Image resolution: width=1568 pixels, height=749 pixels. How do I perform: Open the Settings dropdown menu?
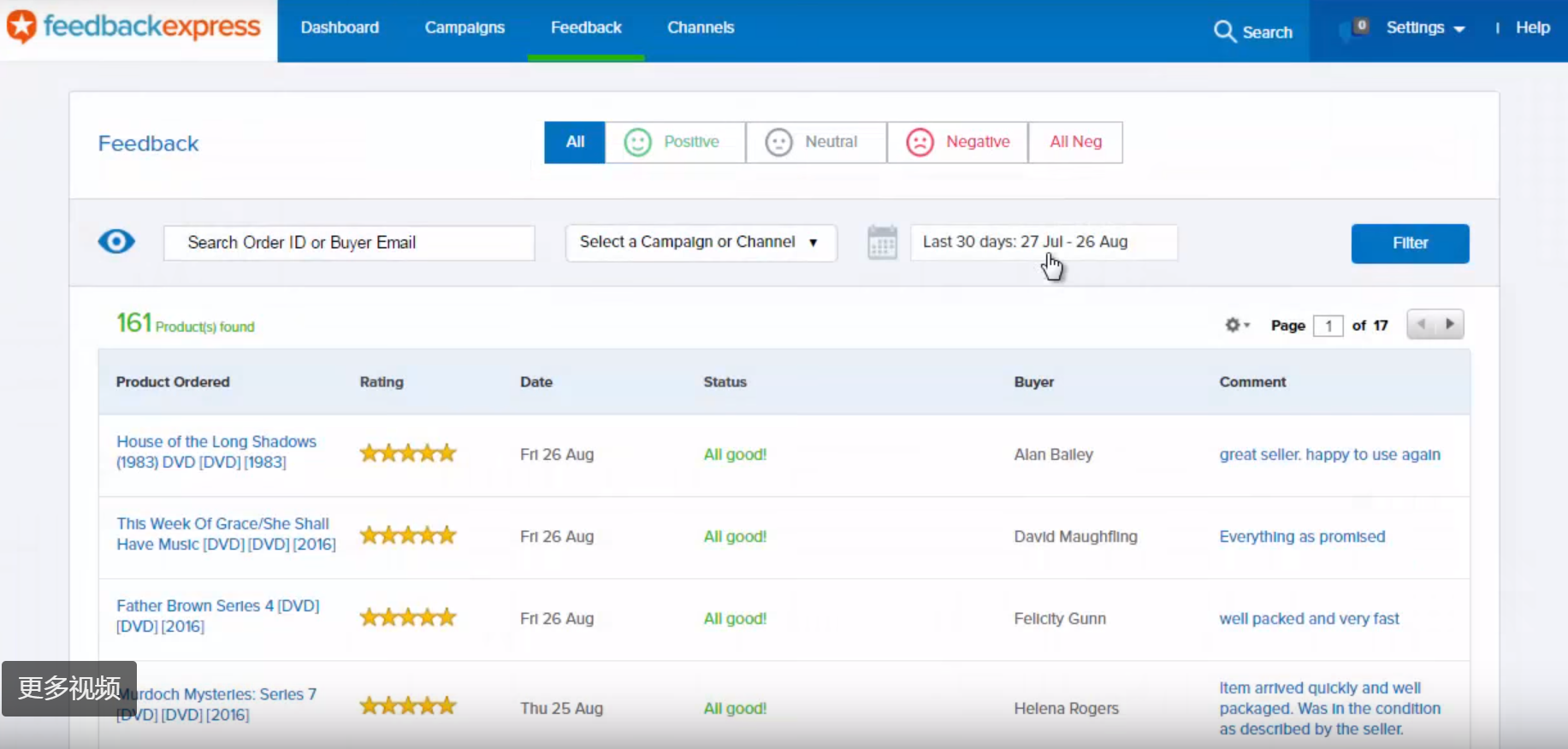1425,28
